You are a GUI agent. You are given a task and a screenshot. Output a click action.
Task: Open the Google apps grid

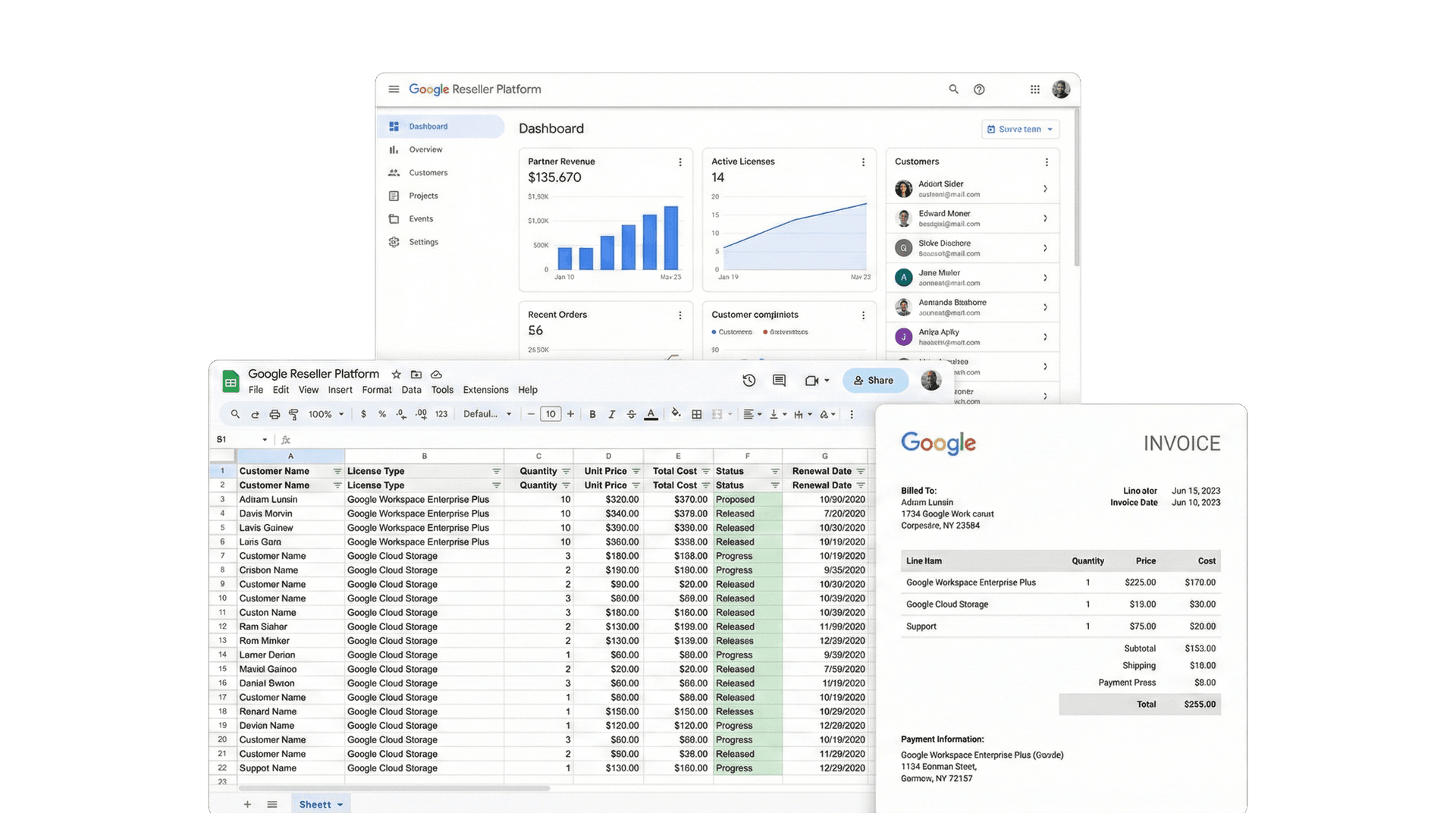point(1034,89)
